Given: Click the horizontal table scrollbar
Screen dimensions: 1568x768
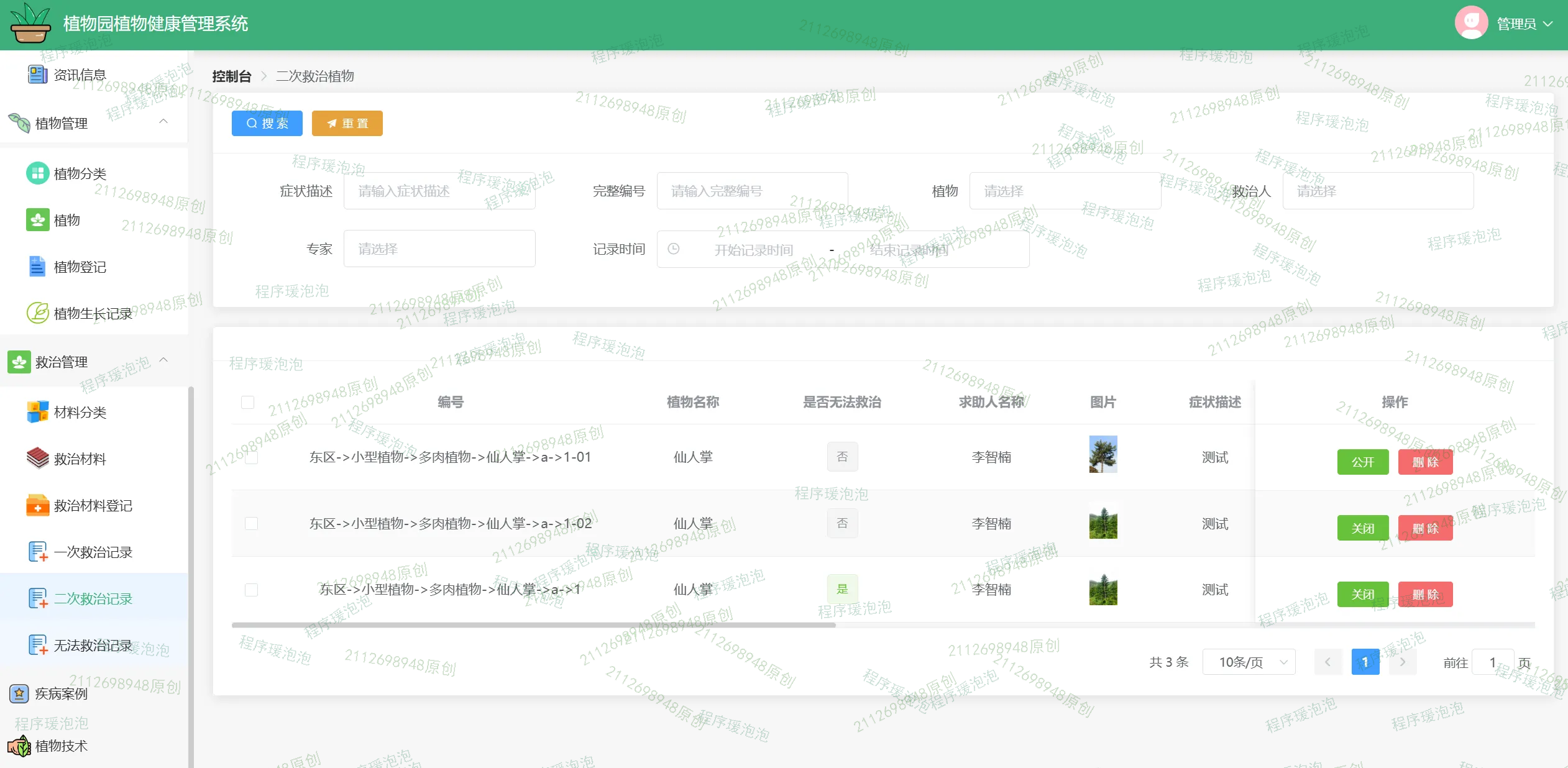Looking at the screenshot, I should (x=533, y=625).
